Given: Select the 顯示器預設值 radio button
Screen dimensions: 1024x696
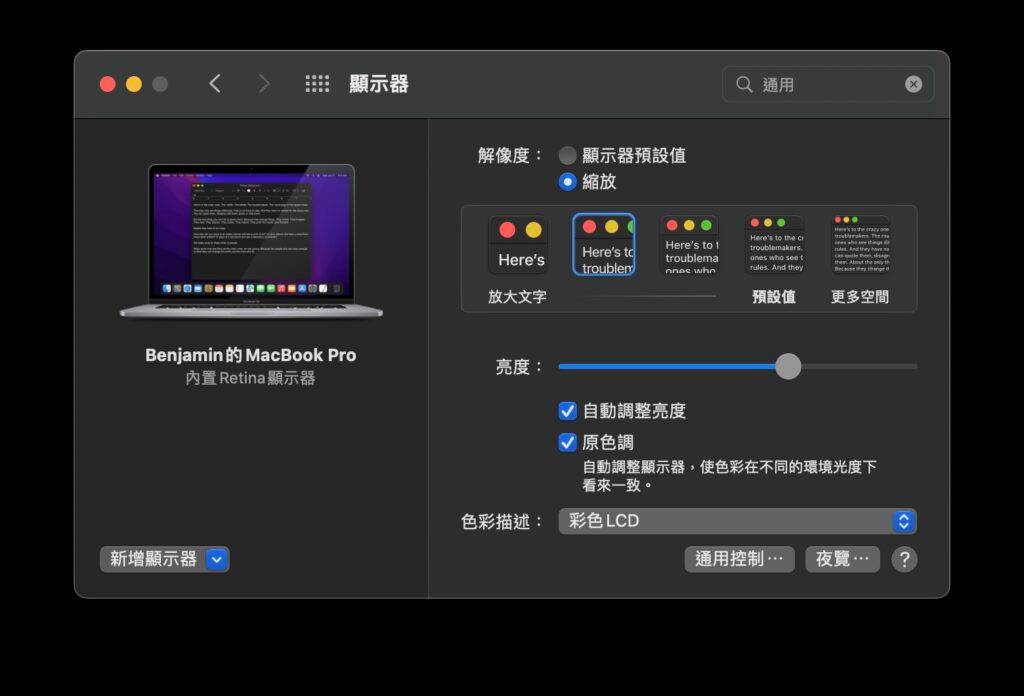Looking at the screenshot, I should click(565, 155).
